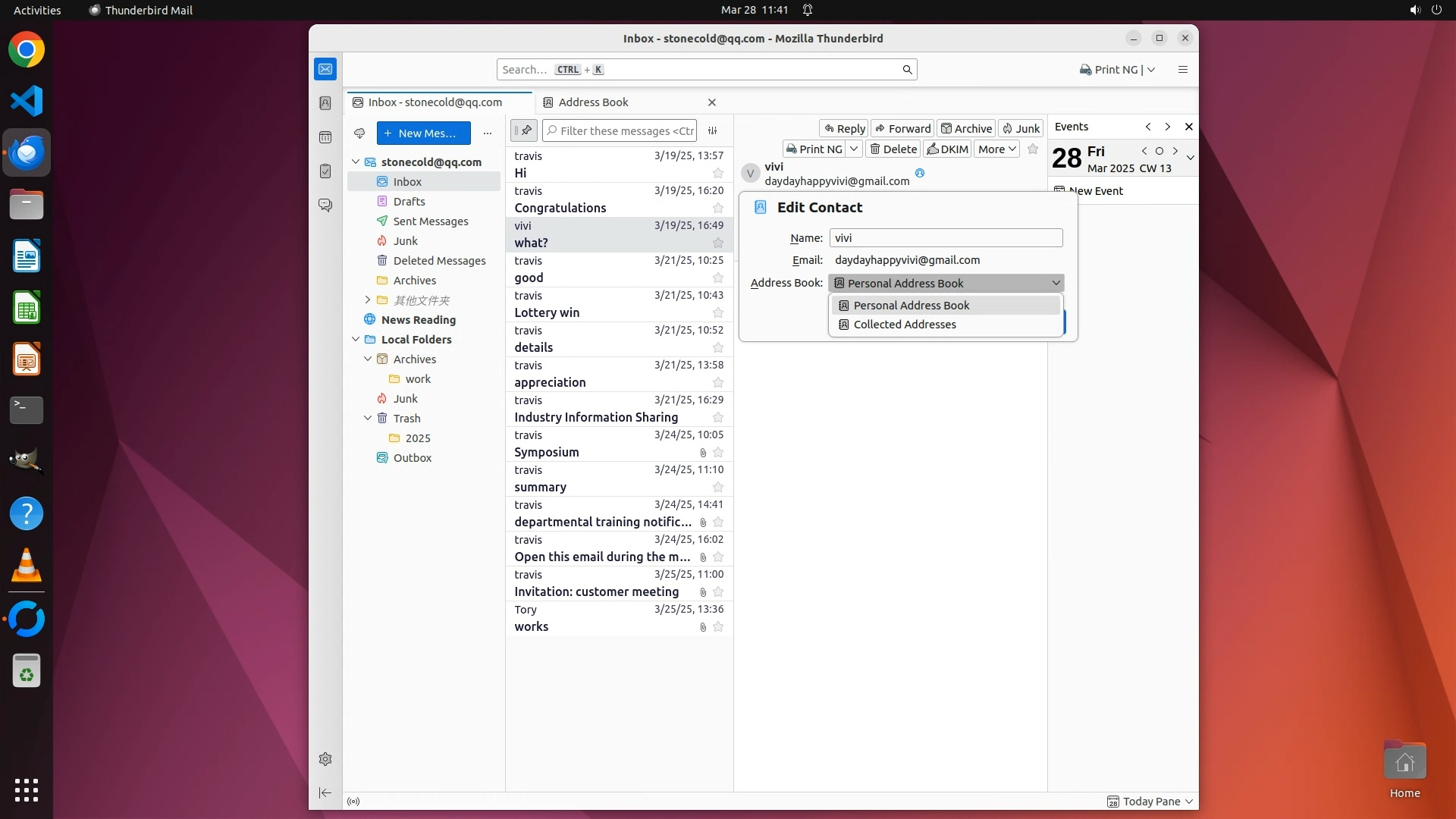This screenshot has width=1456, height=819.
Task: Click search magnifier icon in global search
Action: click(907, 70)
